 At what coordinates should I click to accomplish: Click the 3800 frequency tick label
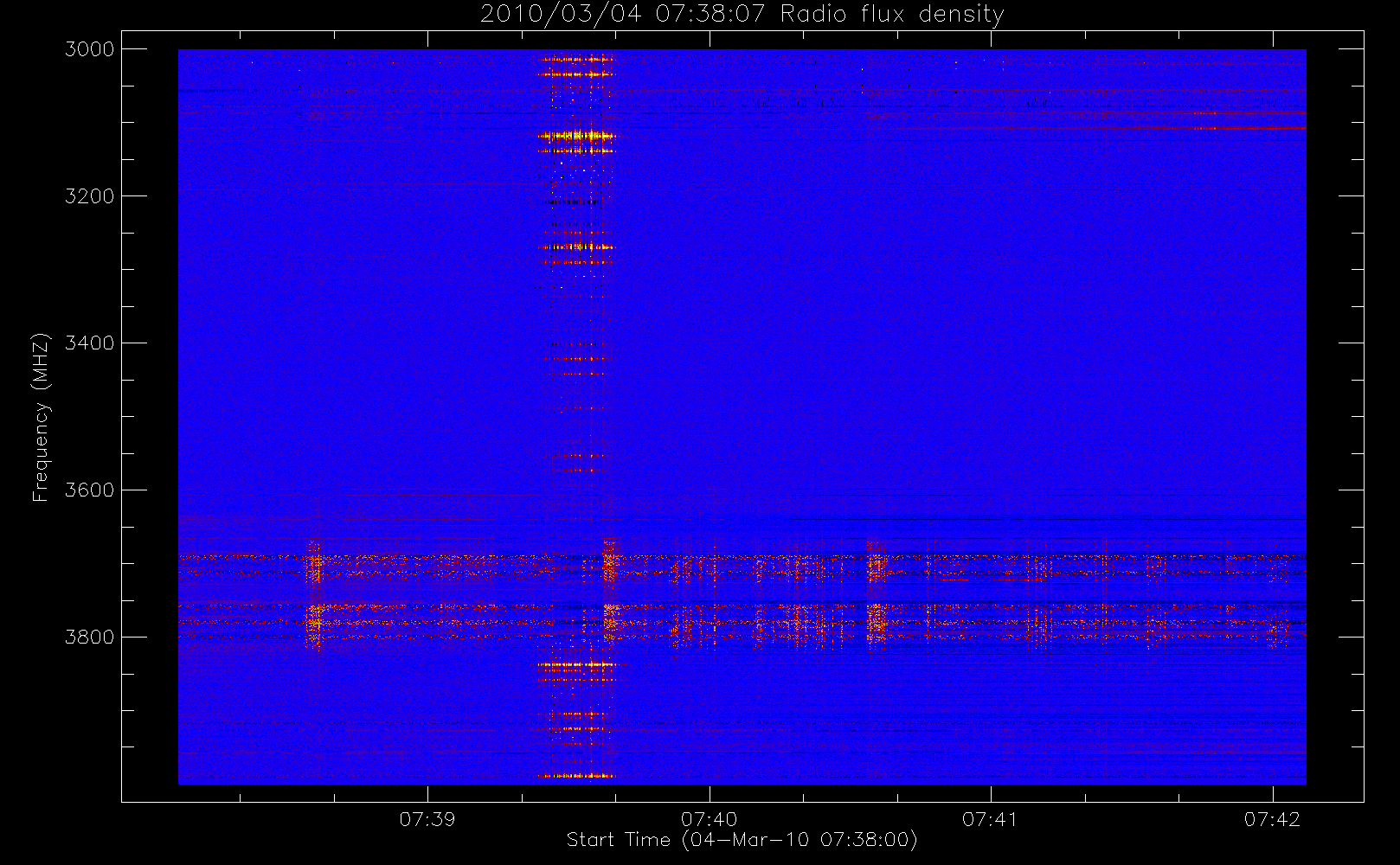[90, 638]
